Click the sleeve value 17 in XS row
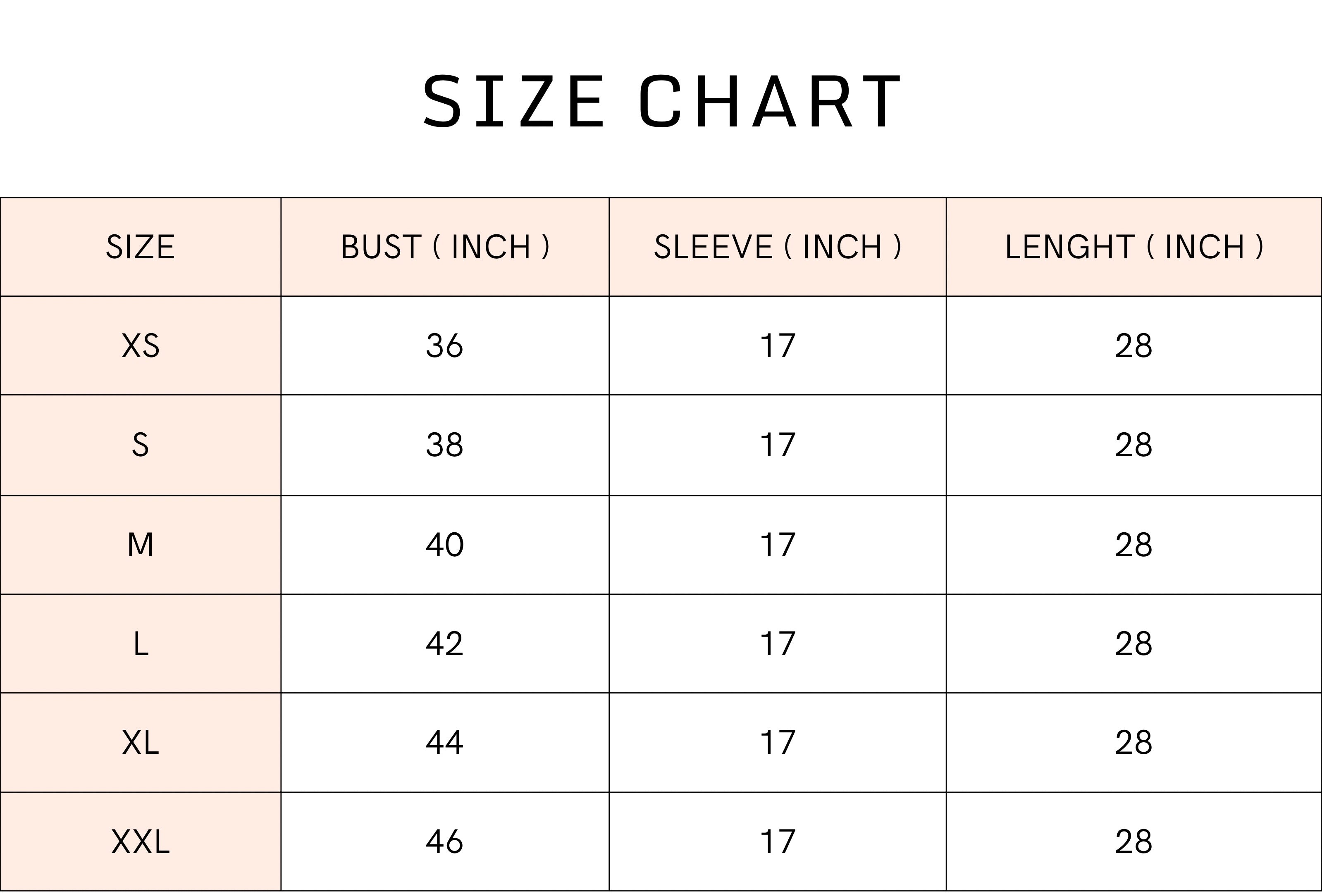Viewport: 1322px width, 896px height. (777, 346)
